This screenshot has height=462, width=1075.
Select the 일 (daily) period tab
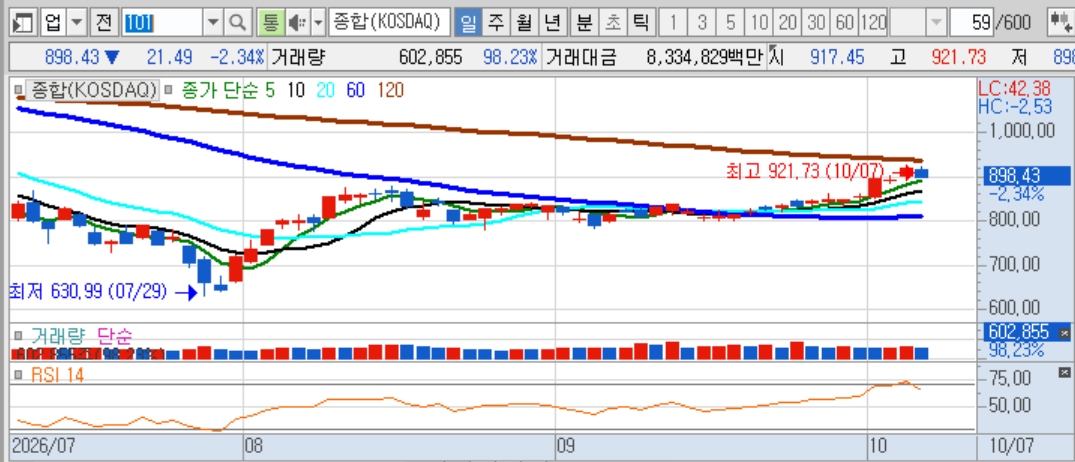tap(468, 23)
